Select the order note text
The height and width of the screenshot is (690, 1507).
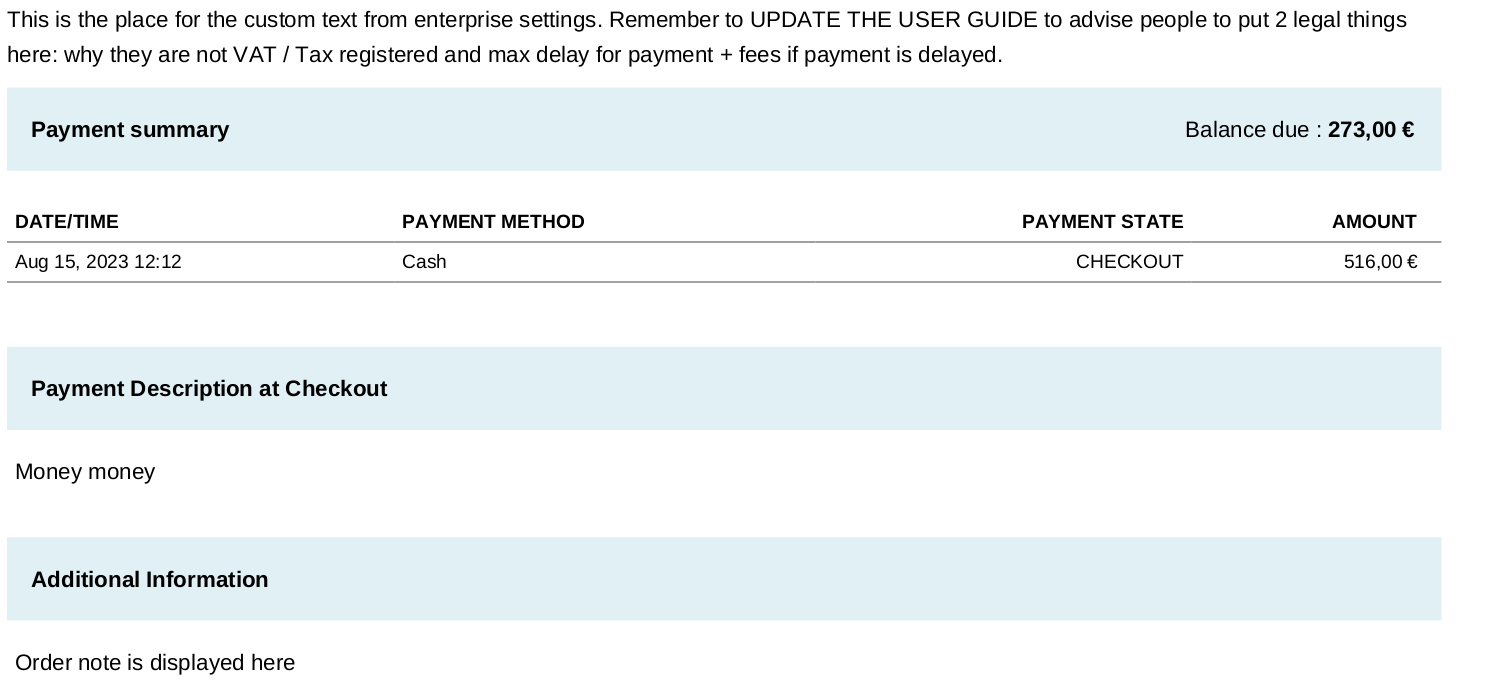tap(155, 662)
